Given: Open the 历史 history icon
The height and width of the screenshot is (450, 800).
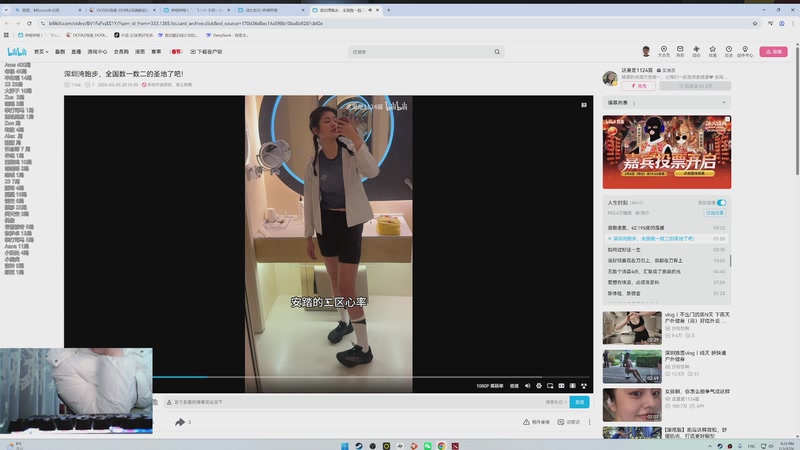Looking at the screenshot, I should 729,51.
